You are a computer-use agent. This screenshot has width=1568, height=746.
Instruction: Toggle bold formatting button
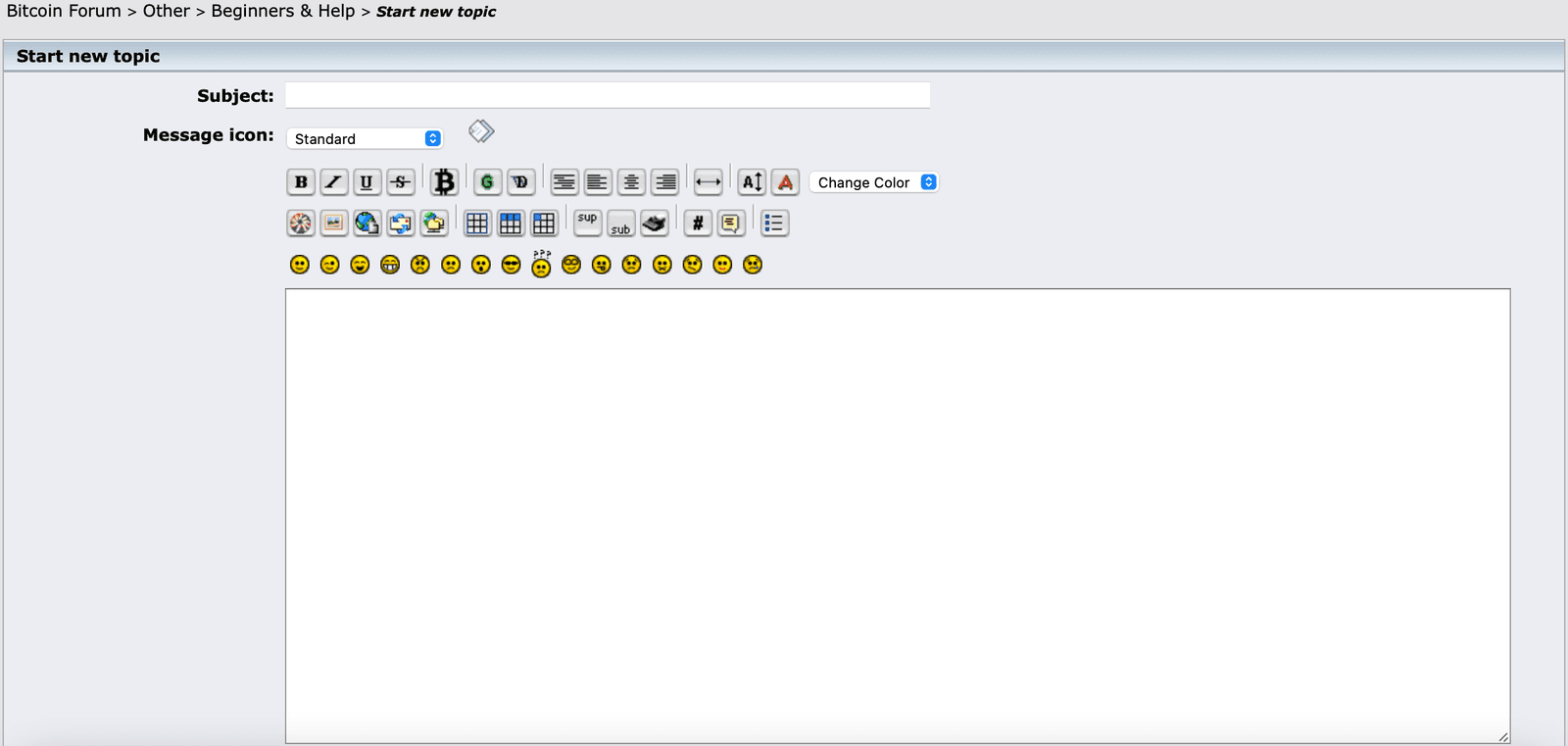[x=301, y=182]
